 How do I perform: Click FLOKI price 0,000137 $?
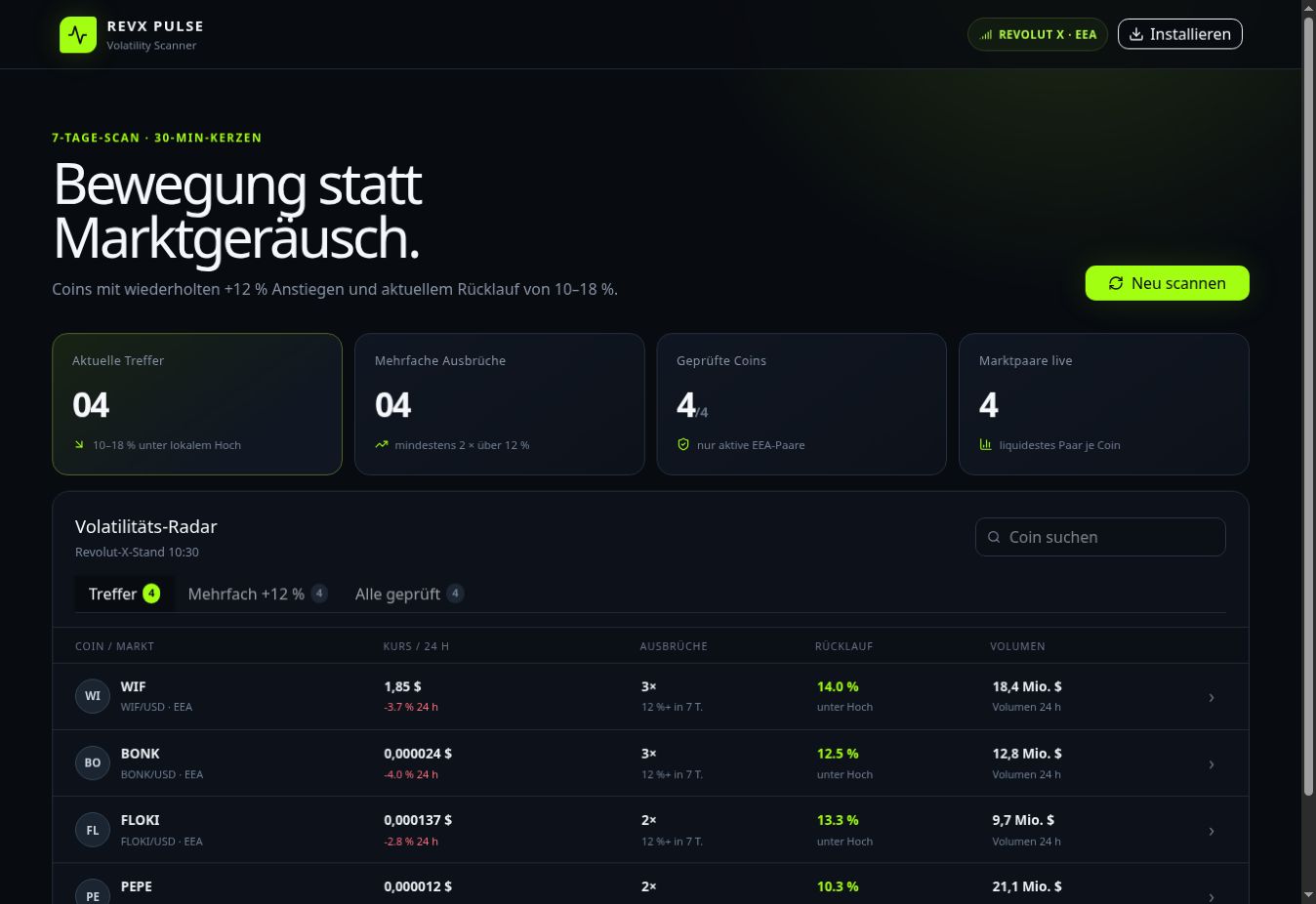pyautogui.click(x=418, y=820)
